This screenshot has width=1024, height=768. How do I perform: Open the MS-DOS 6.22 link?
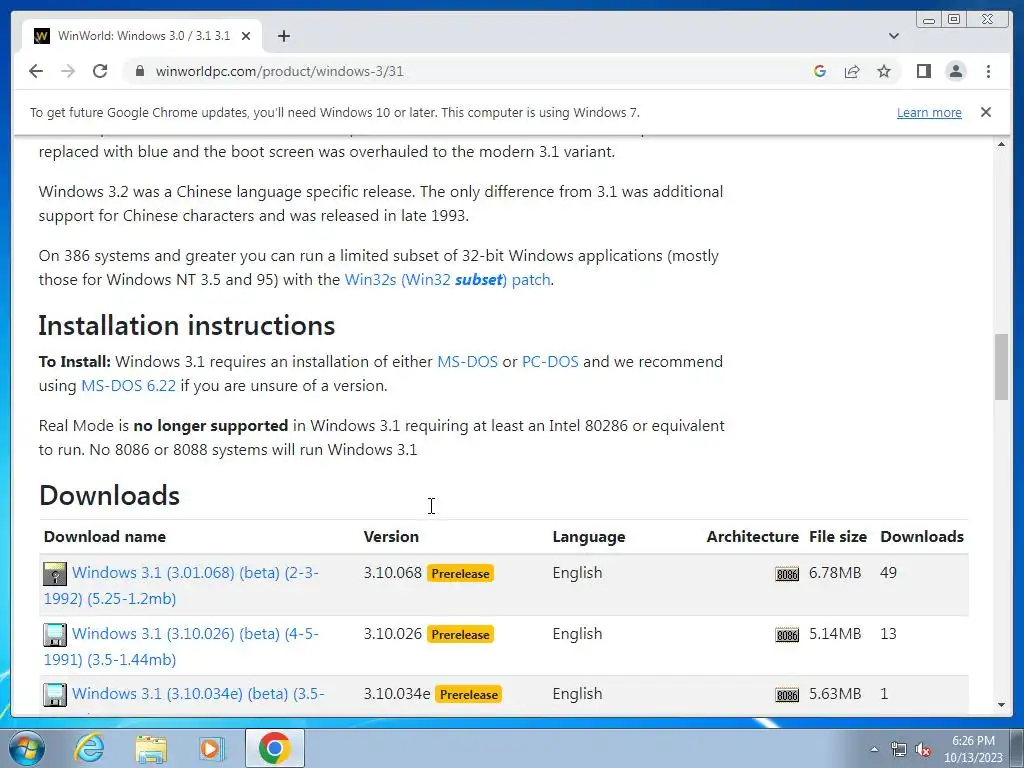point(128,386)
